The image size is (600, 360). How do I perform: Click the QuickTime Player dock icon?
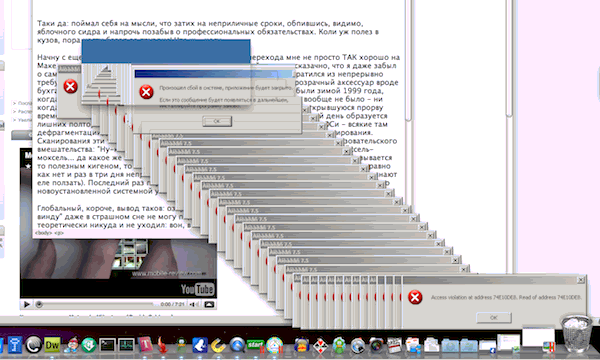point(237,345)
